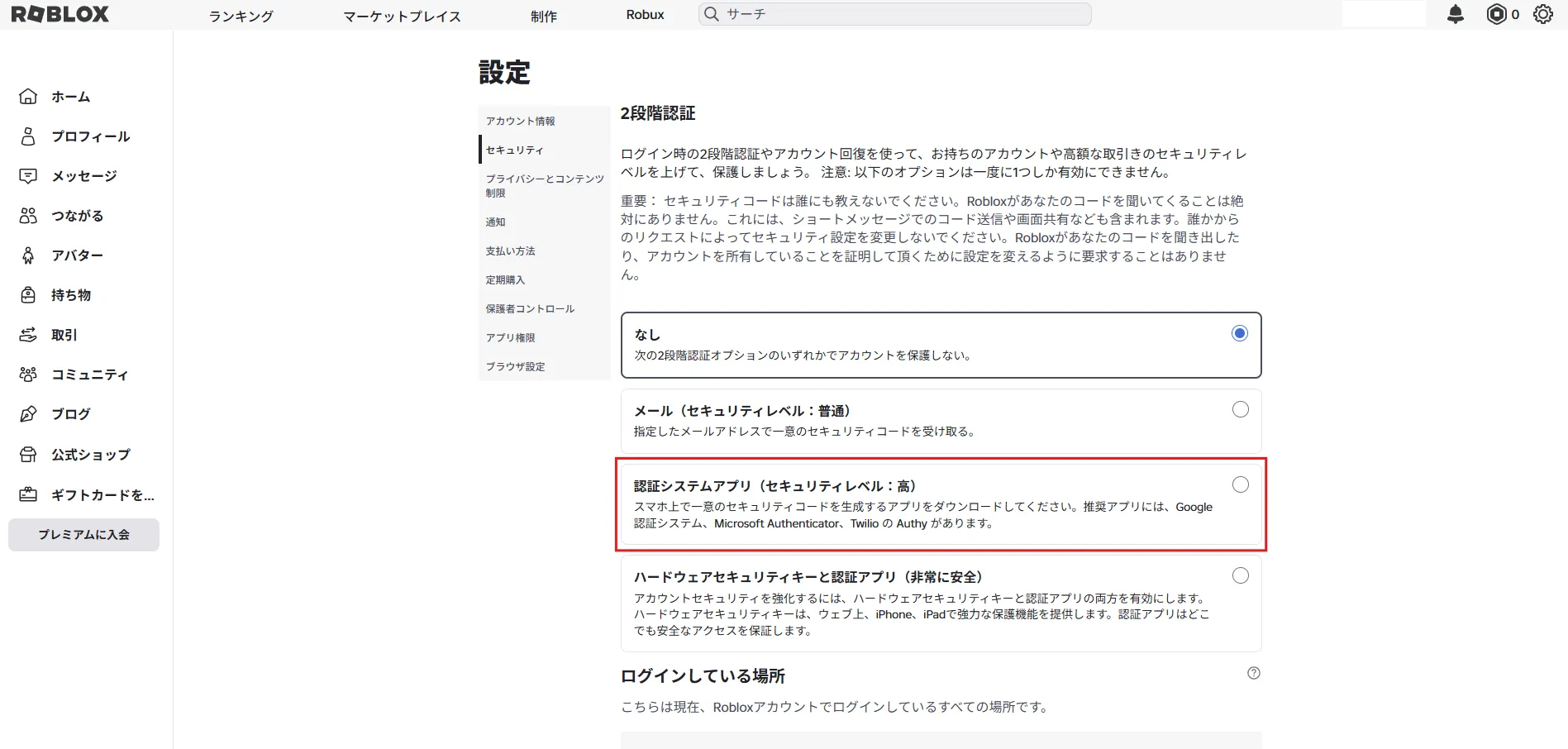Click the ギフトカード card icon
Image resolution: width=1568 pixels, height=749 pixels.
point(28,494)
